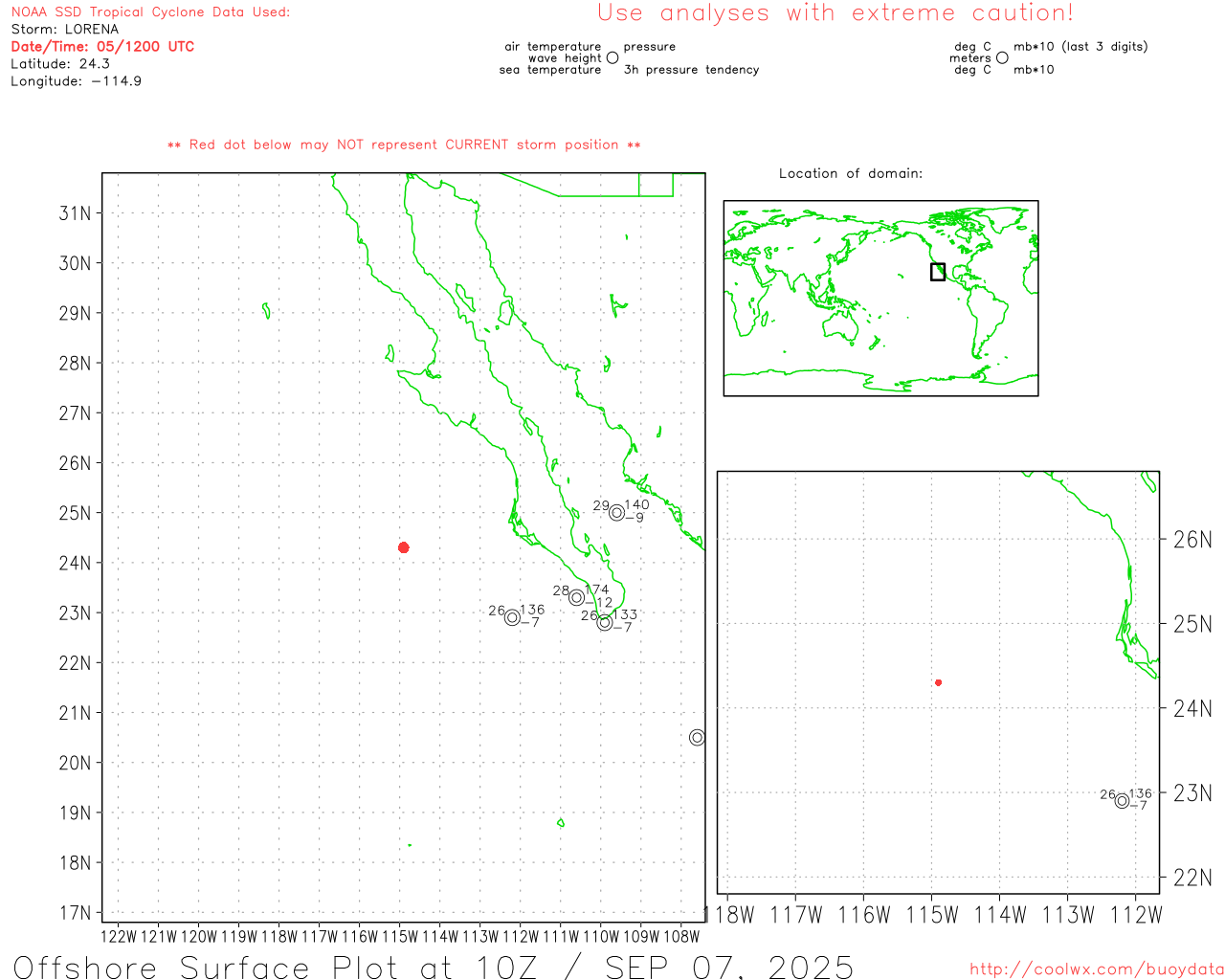Click the unlabeled buoy marker at main map's right edge

(697, 737)
